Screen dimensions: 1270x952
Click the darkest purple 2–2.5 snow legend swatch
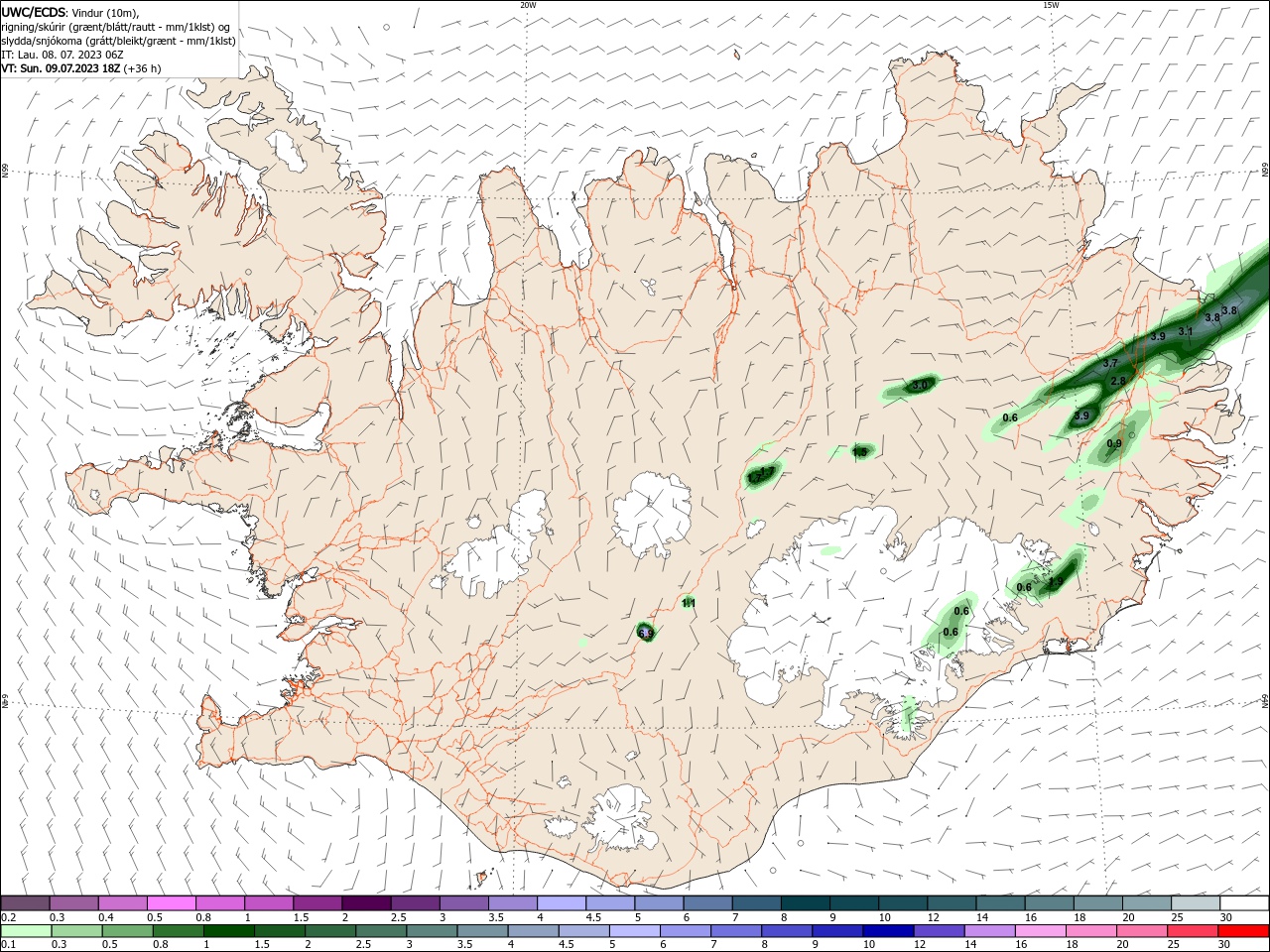click(x=366, y=902)
